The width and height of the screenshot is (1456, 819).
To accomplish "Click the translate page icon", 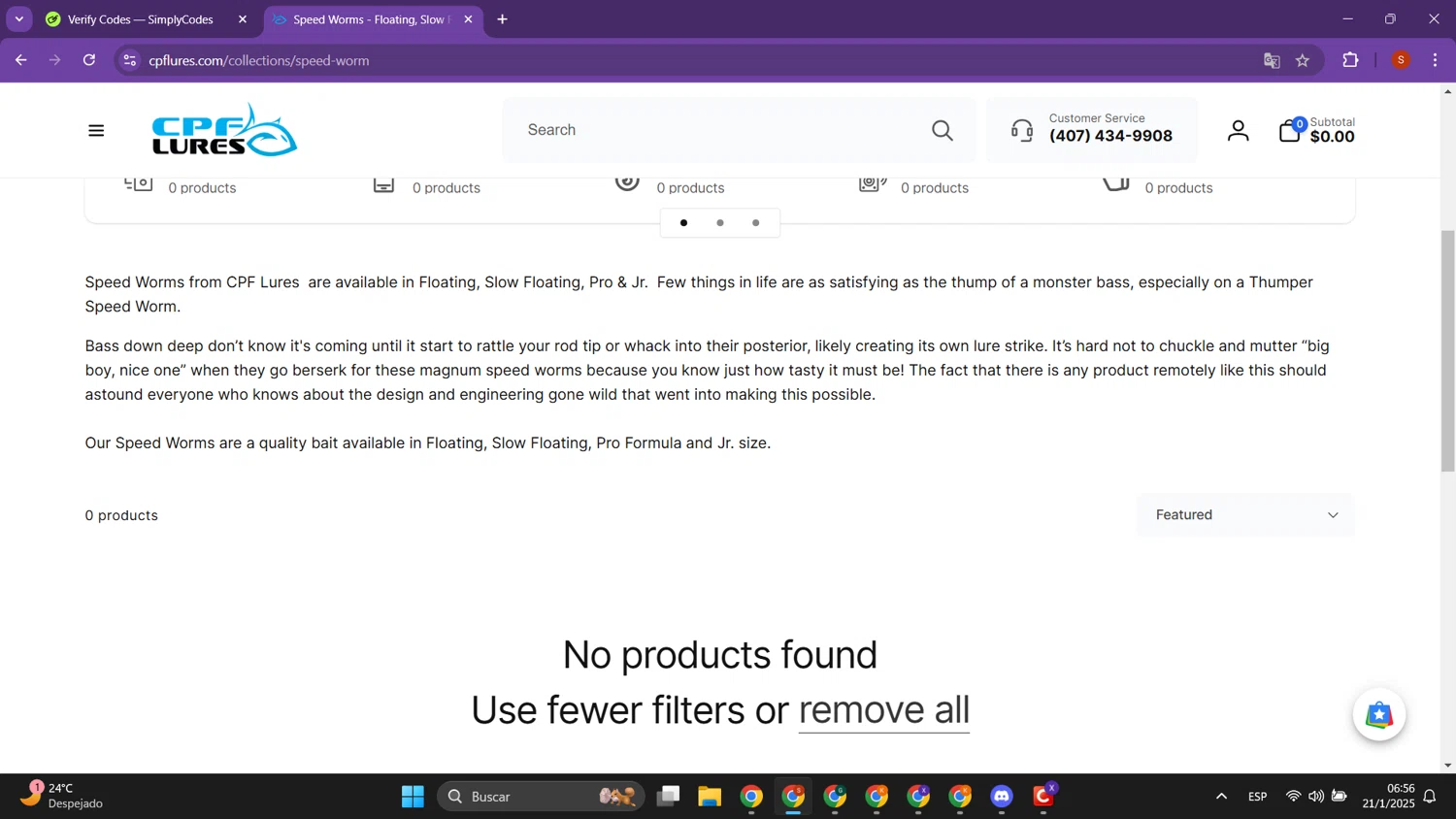I will pos(1272,60).
